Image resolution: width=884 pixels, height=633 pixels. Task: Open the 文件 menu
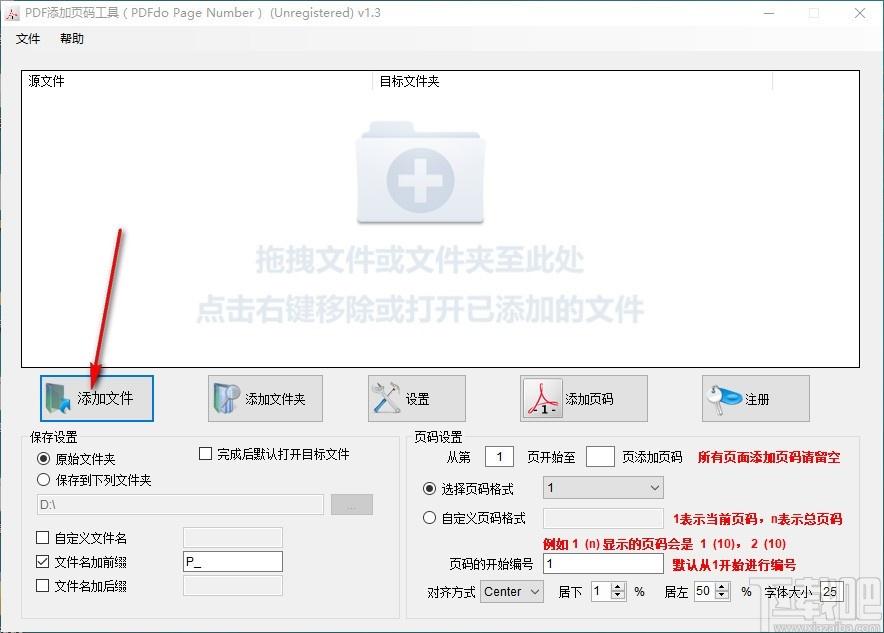tap(28, 39)
